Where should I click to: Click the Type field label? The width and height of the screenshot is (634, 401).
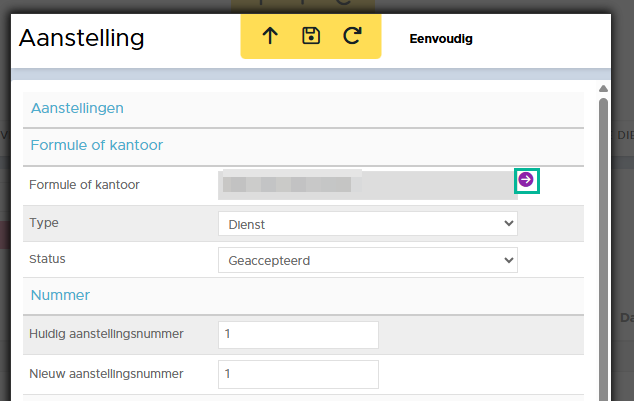click(x=44, y=223)
